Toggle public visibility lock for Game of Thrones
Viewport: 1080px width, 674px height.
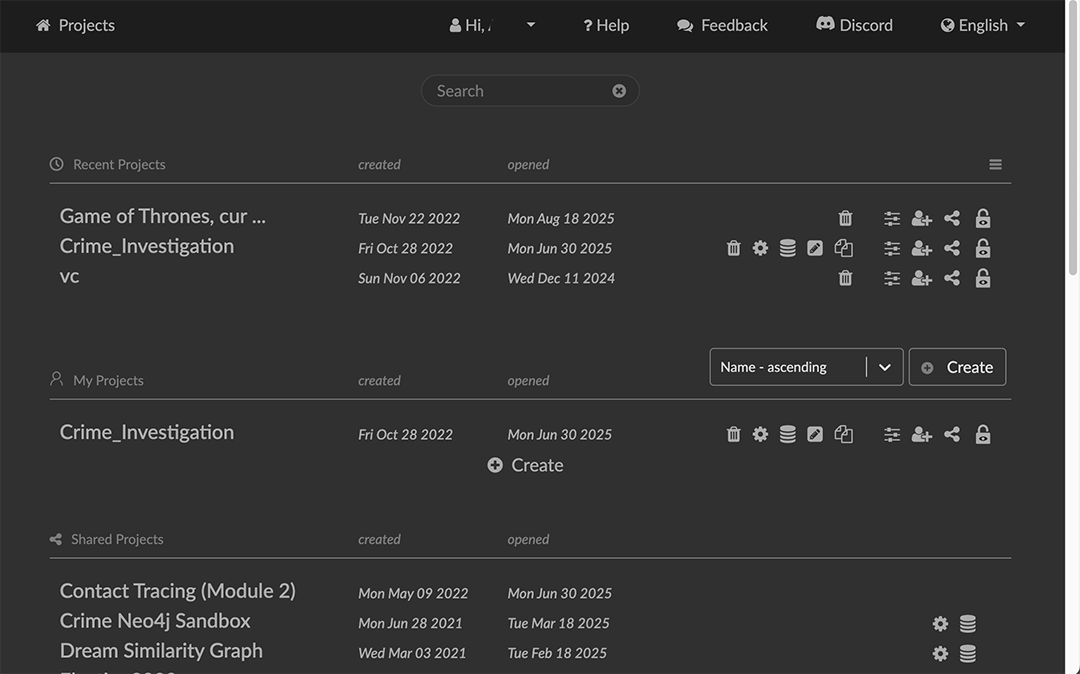[x=983, y=218]
